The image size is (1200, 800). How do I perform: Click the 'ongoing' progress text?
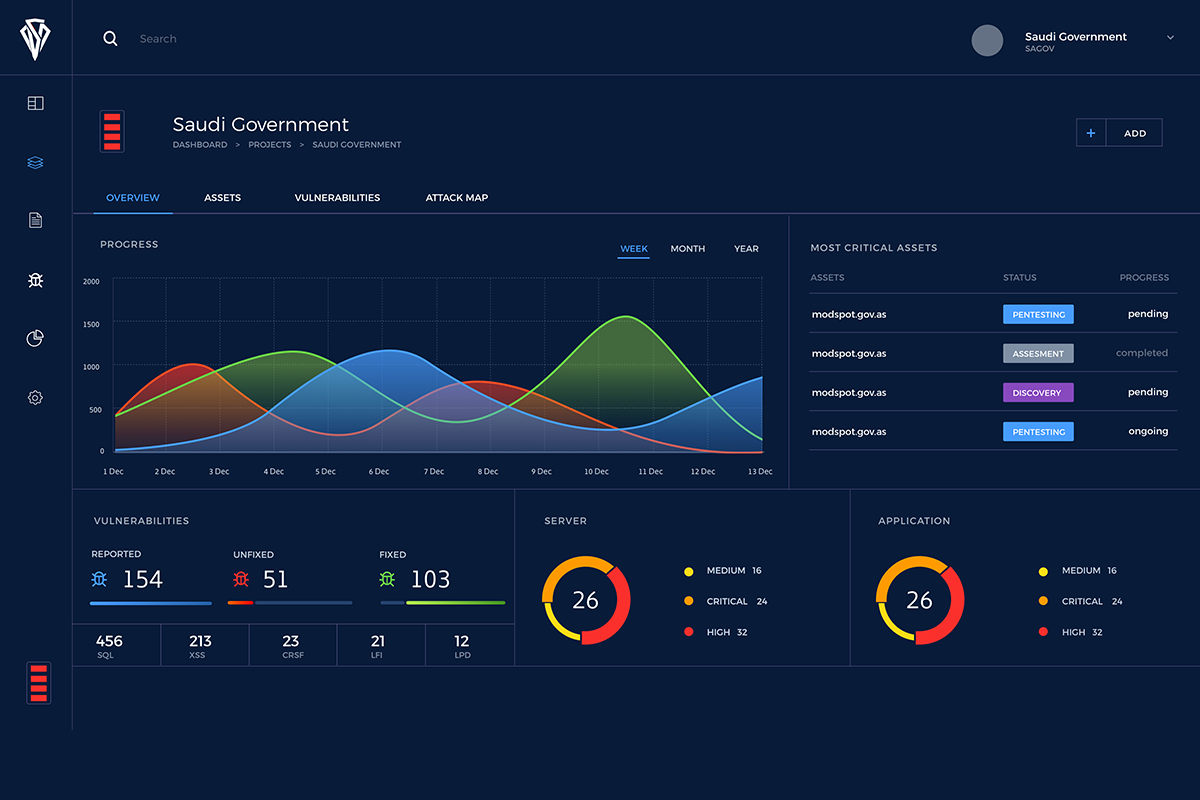1148,432
